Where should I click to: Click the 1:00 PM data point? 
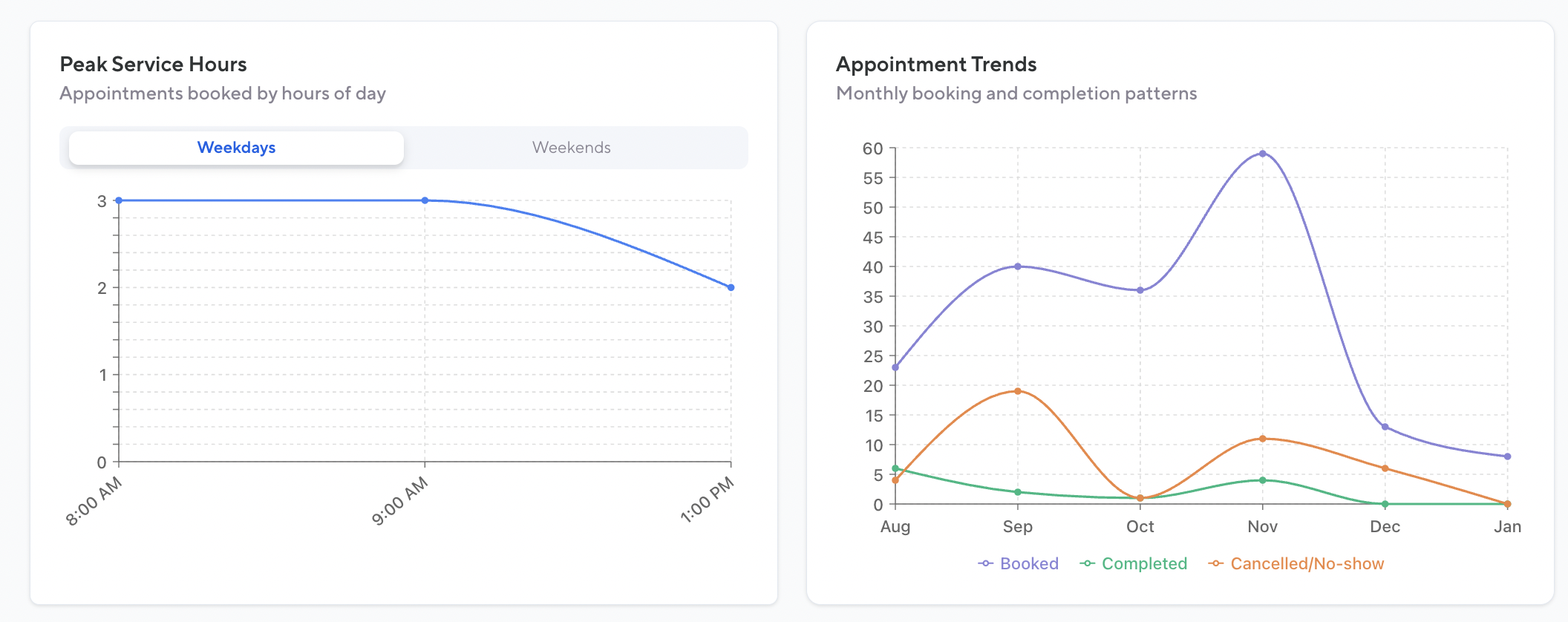731,287
